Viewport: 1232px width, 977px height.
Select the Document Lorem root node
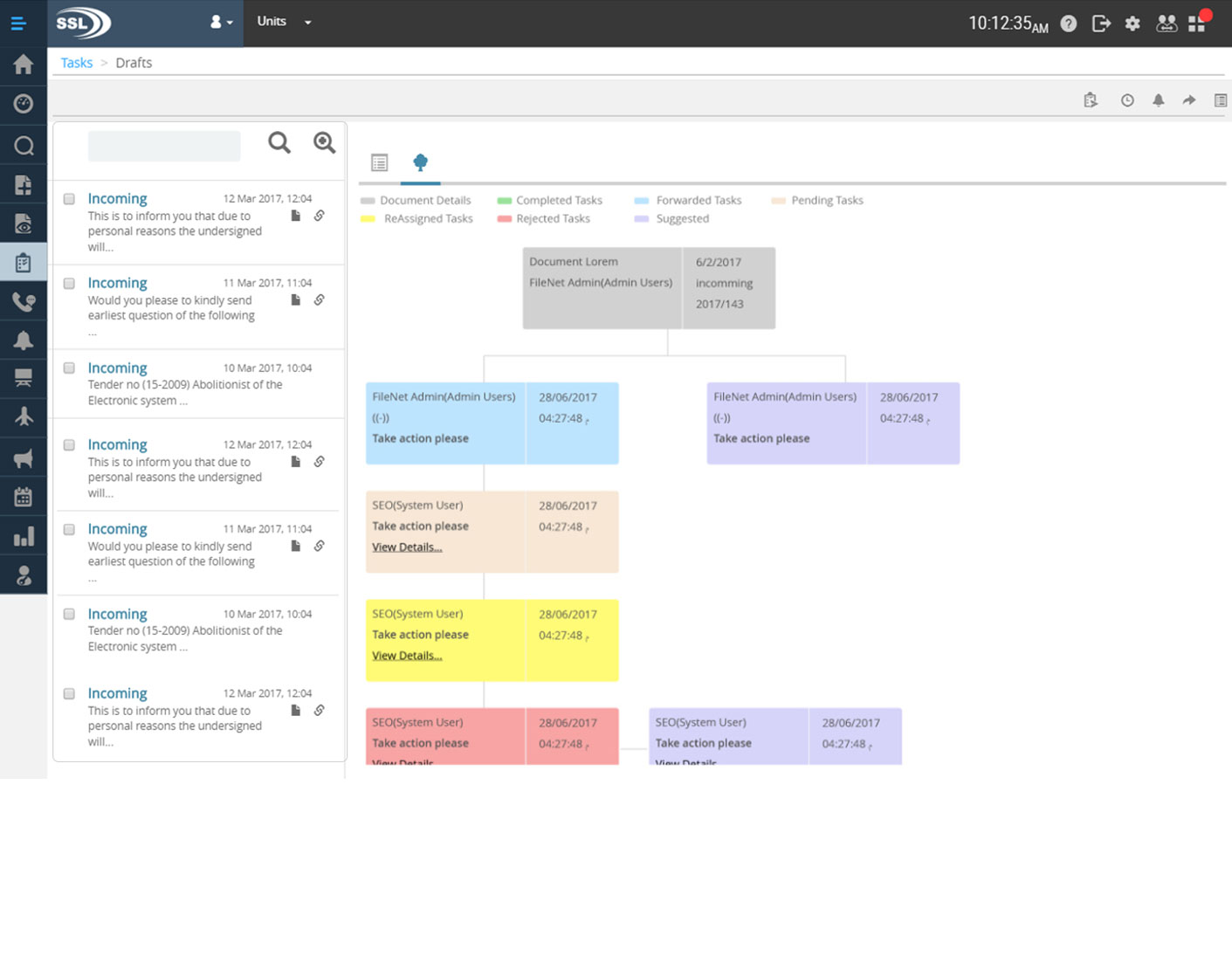coord(649,288)
